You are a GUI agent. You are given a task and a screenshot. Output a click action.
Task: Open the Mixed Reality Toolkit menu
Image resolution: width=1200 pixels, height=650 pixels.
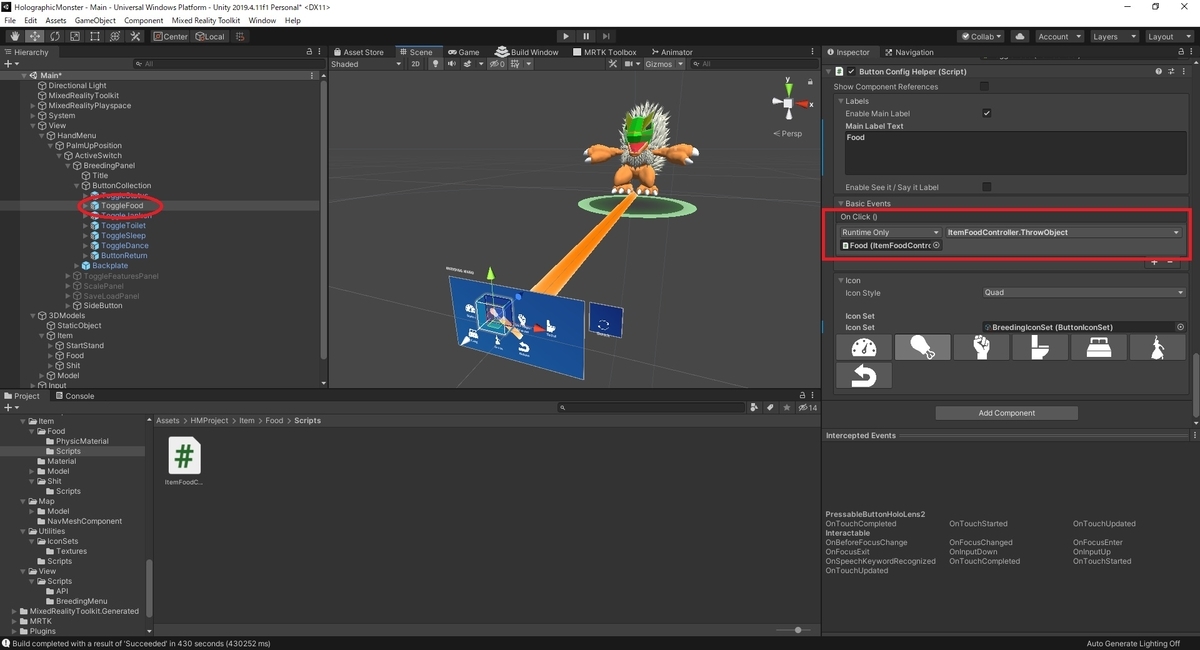pos(206,20)
